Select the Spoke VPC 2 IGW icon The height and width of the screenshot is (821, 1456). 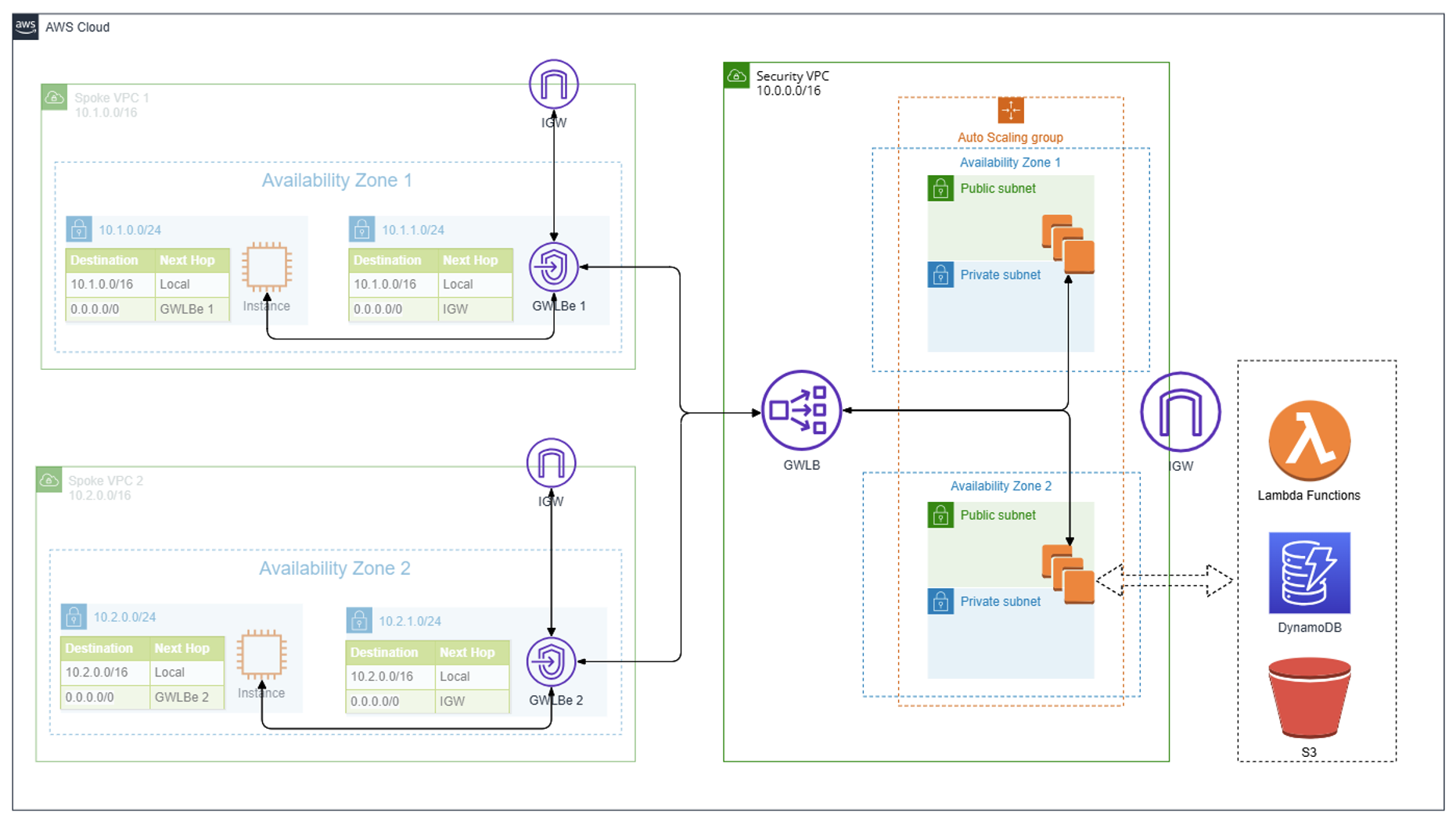click(x=552, y=463)
